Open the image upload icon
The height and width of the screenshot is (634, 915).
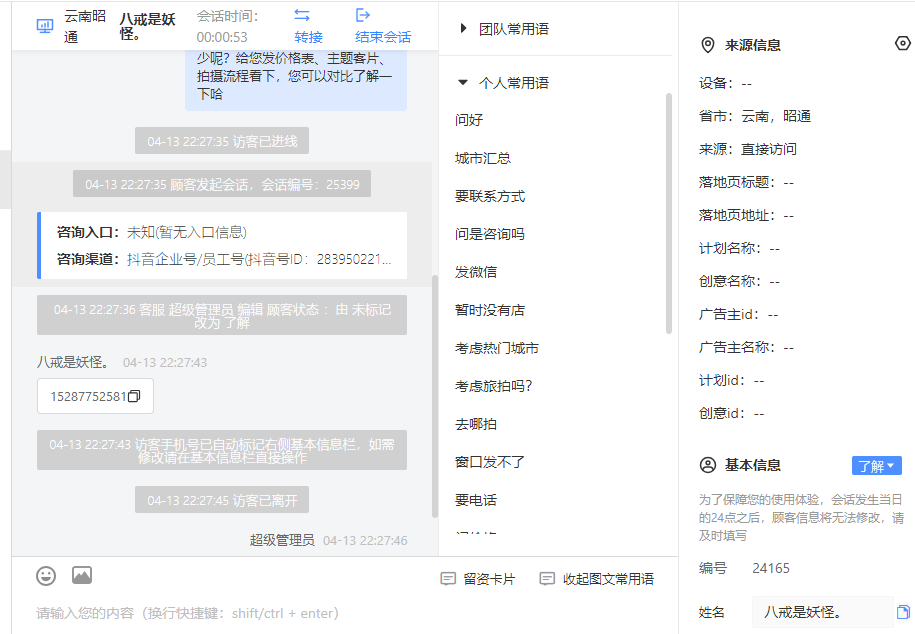pyautogui.click(x=82, y=576)
